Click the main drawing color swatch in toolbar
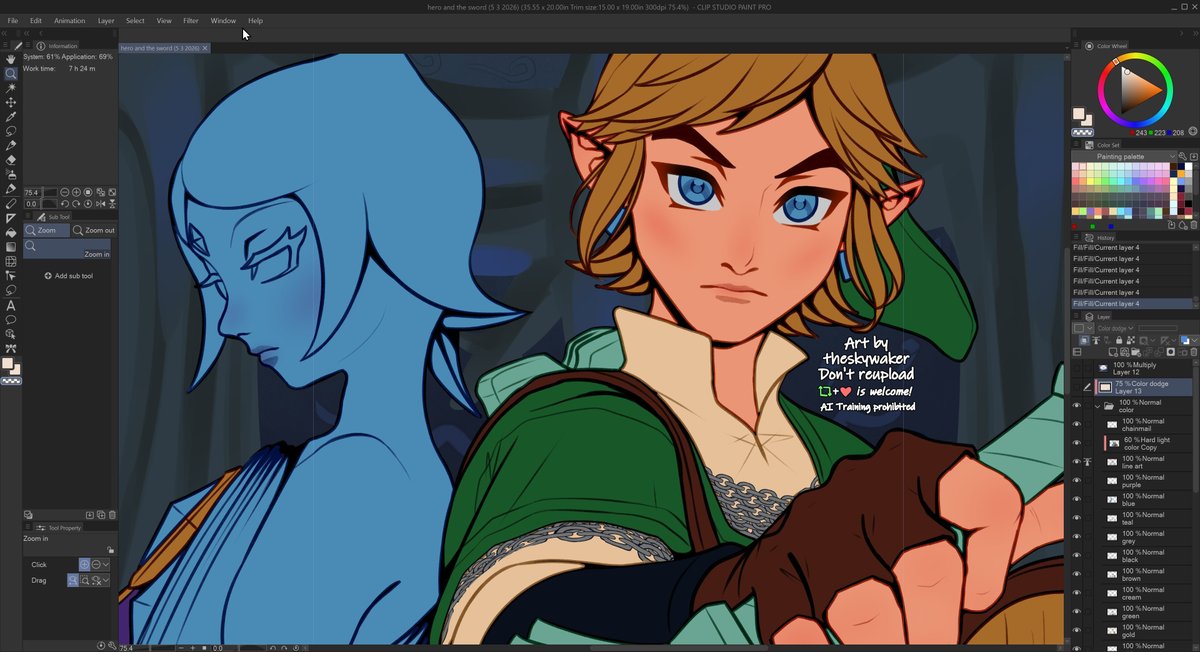This screenshot has height=652, width=1200. pos(8,364)
